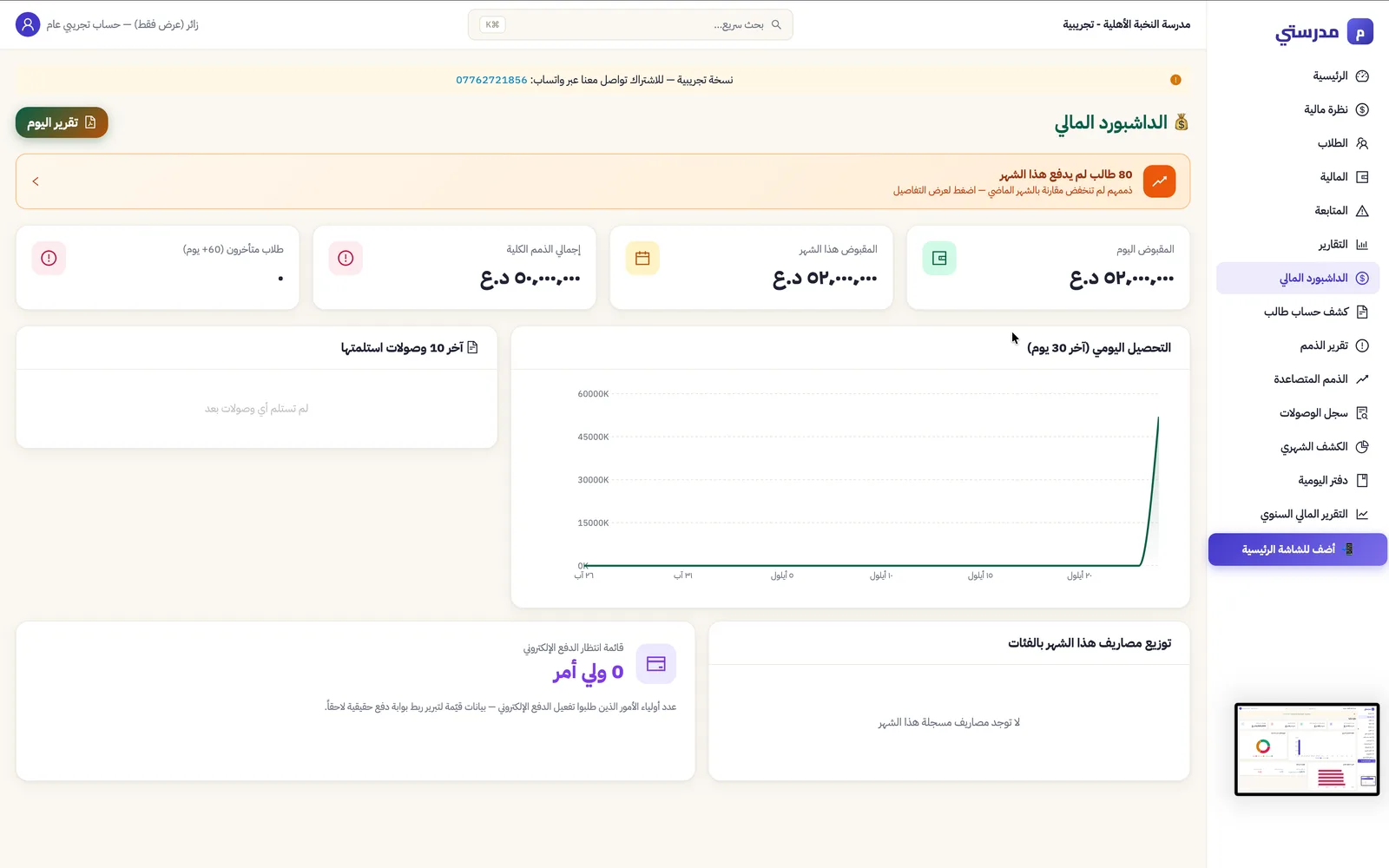Open الرئيسية menu item
1389x868 pixels.
coord(1298,76)
